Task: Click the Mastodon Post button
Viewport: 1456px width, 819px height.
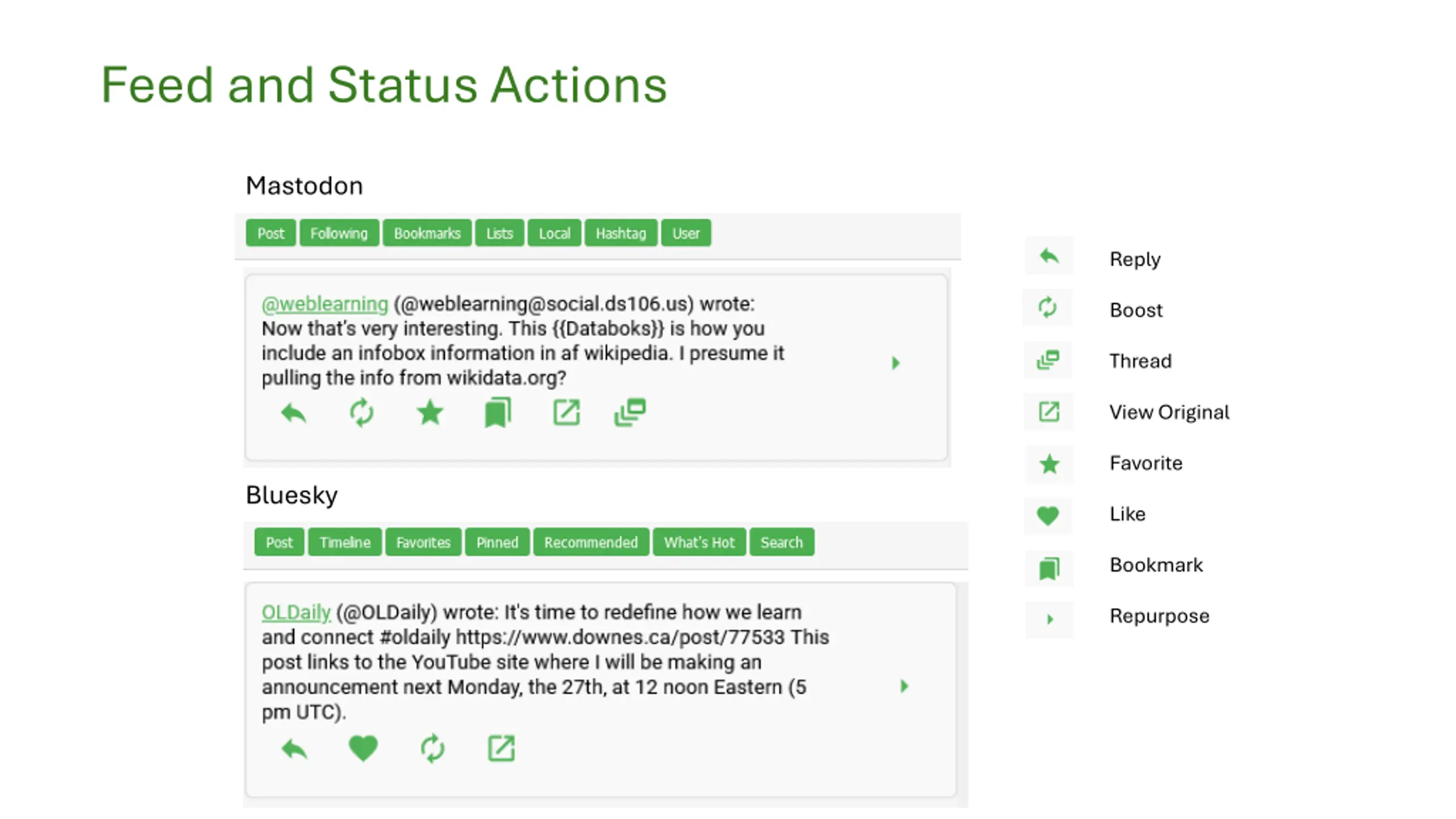Action: tap(271, 233)
